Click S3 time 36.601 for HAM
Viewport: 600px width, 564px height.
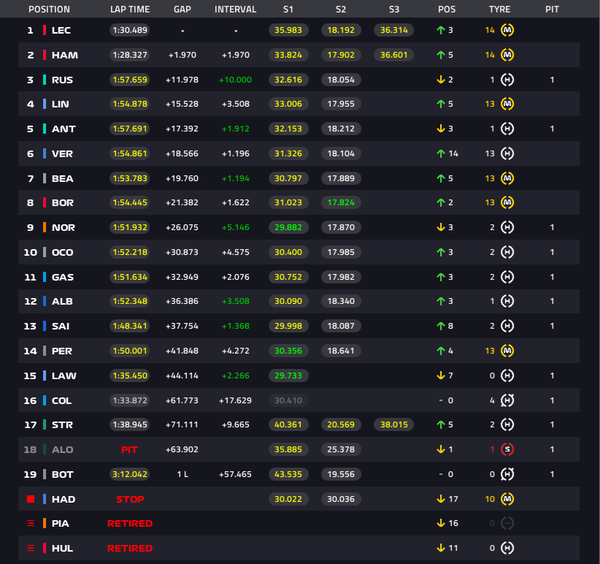[x=394, y=55]
